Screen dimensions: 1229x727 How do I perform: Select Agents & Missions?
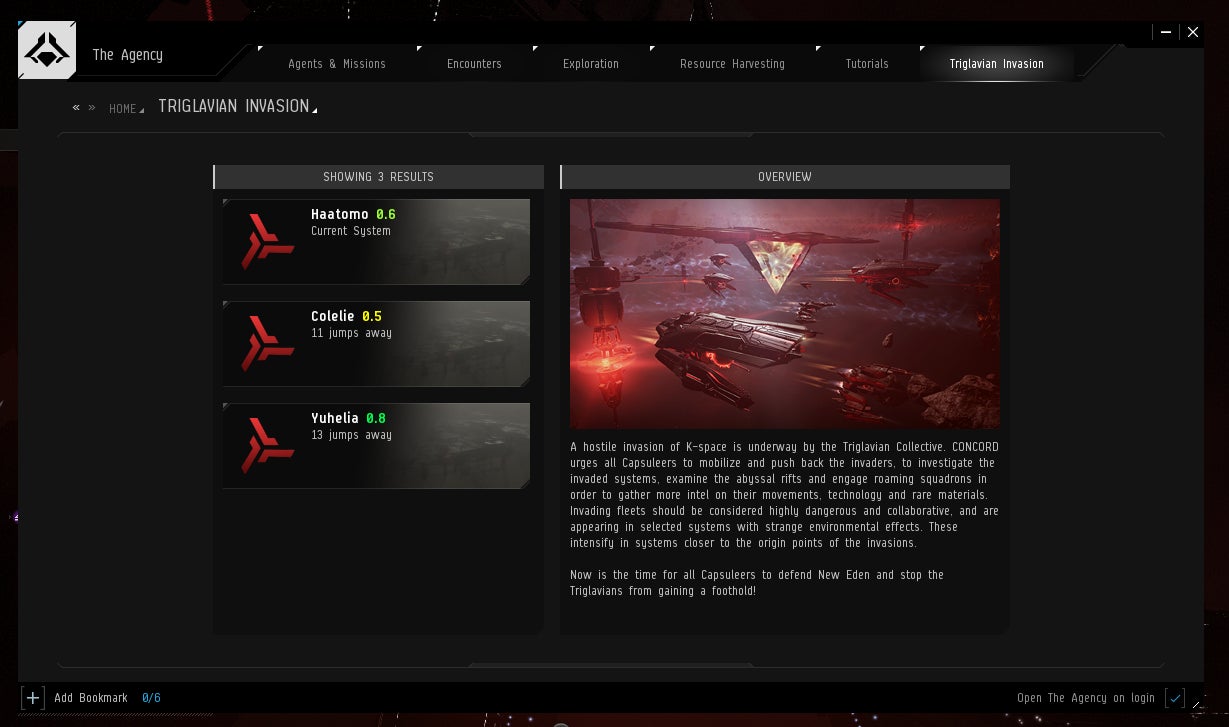tap(336, 63)
